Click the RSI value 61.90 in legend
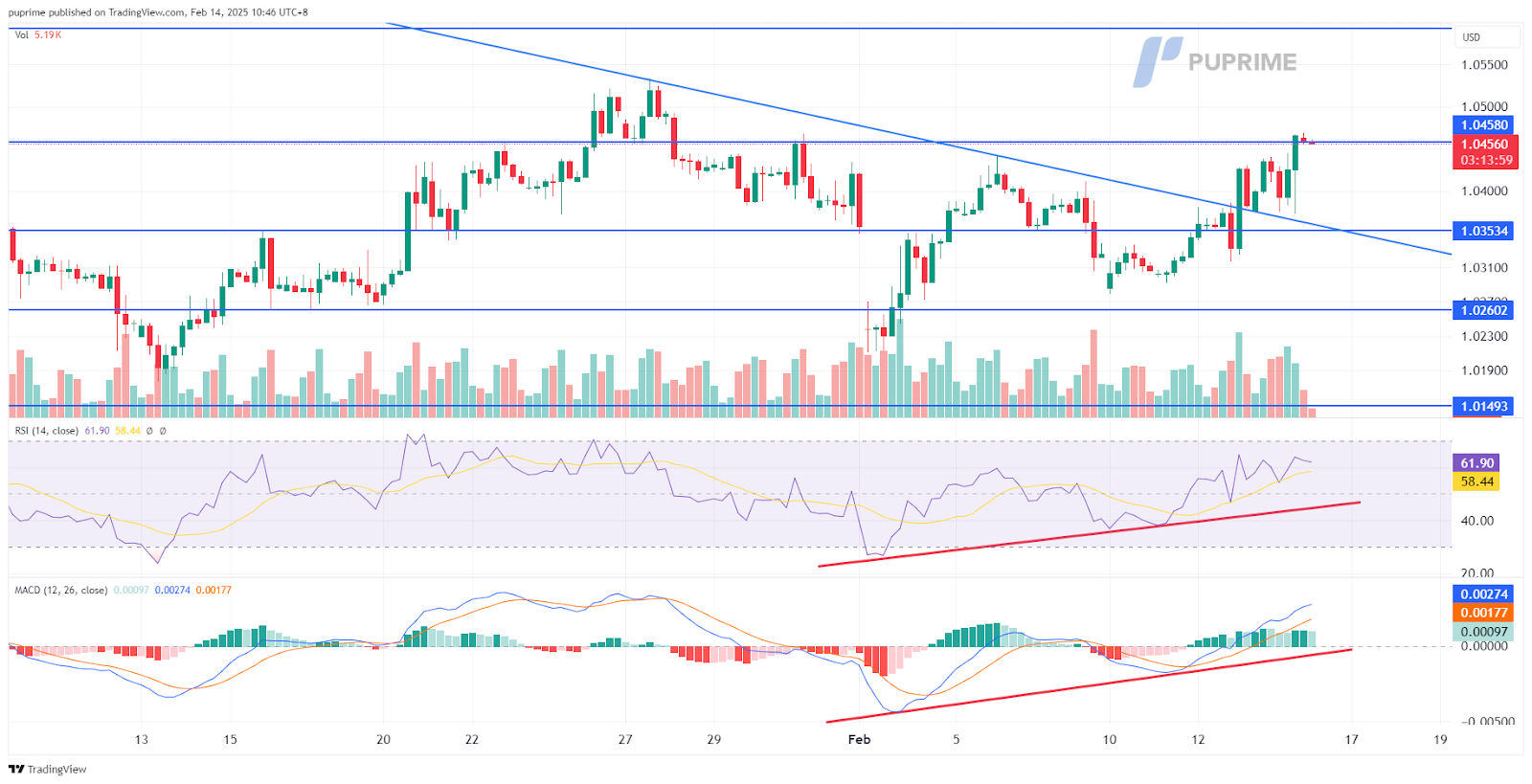 coord(97,431)
